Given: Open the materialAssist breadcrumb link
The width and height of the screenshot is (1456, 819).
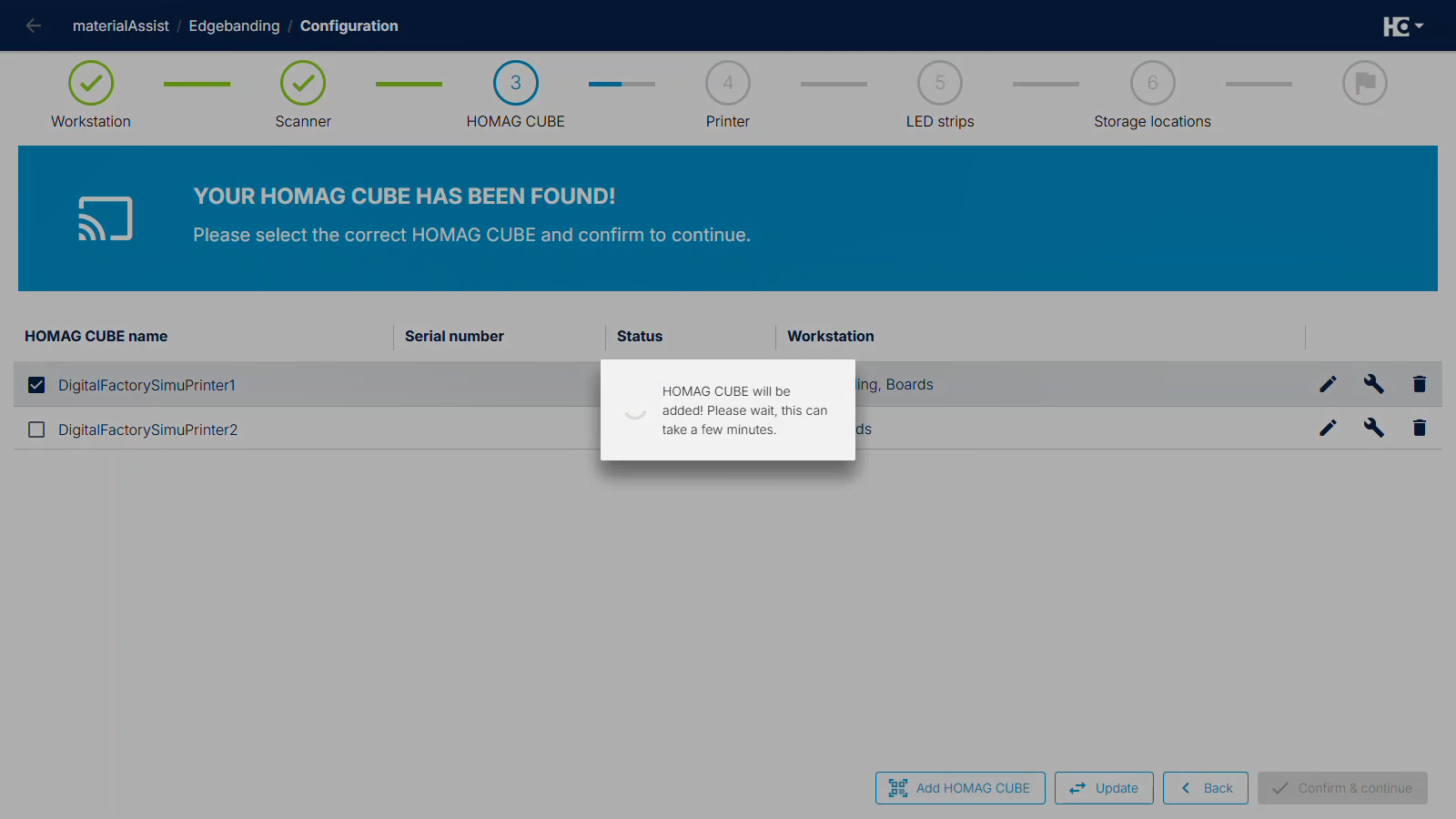Looking at the screenshot, I should [x=121, y=25].
